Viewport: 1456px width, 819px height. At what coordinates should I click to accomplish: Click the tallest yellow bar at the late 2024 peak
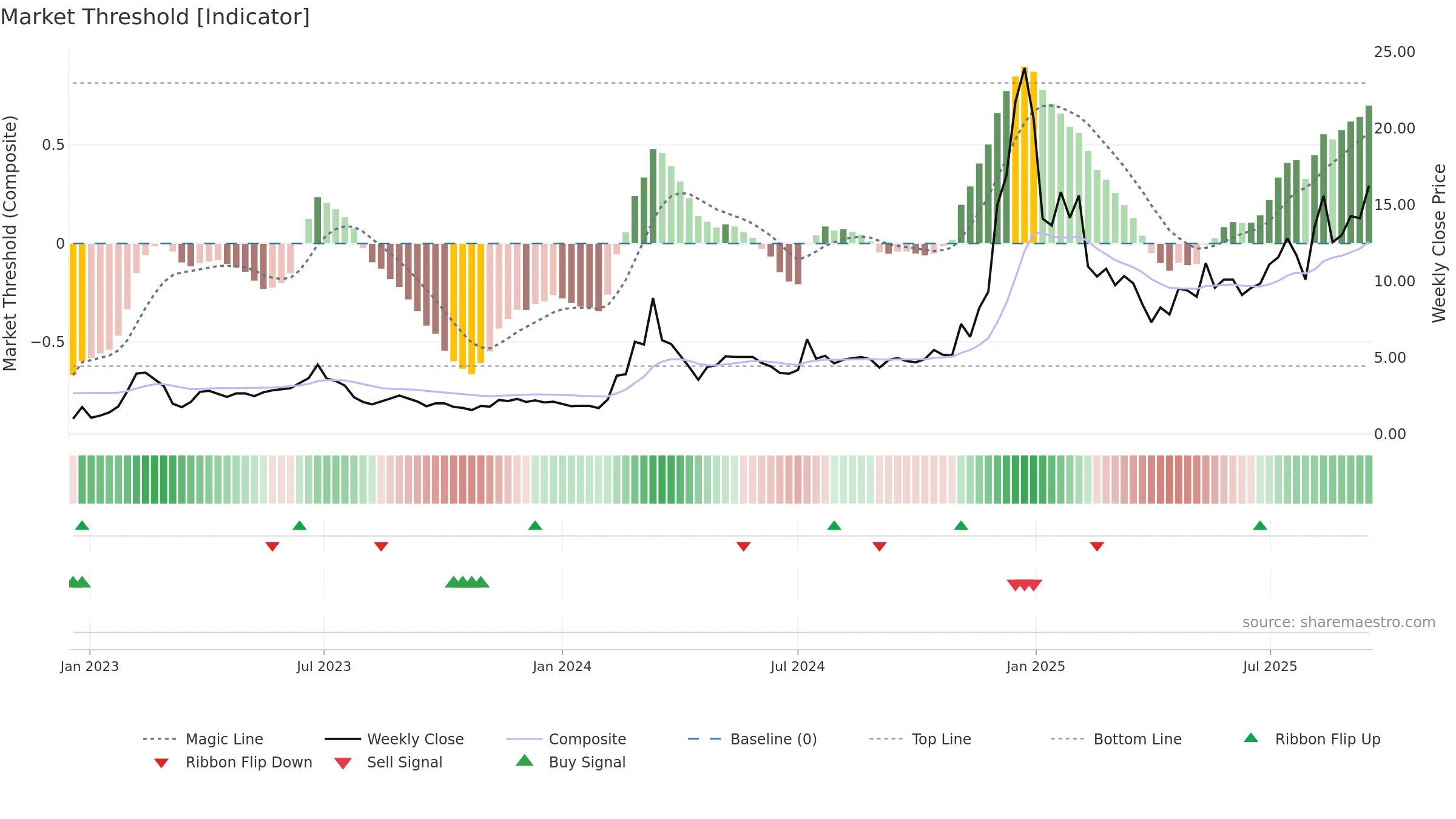[1024, 155]
